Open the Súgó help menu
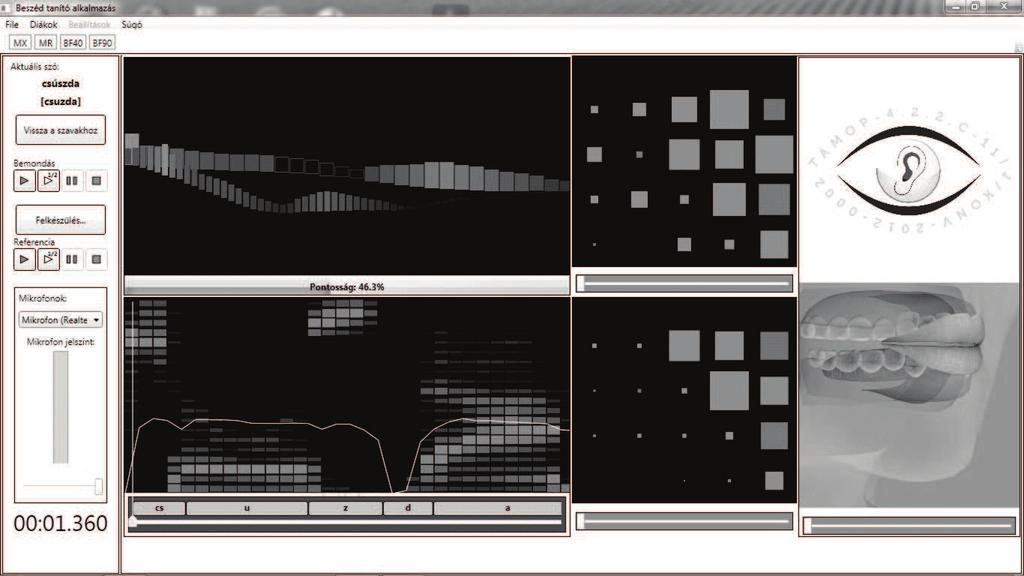1024x576 pixels. (x=132, y=24)
